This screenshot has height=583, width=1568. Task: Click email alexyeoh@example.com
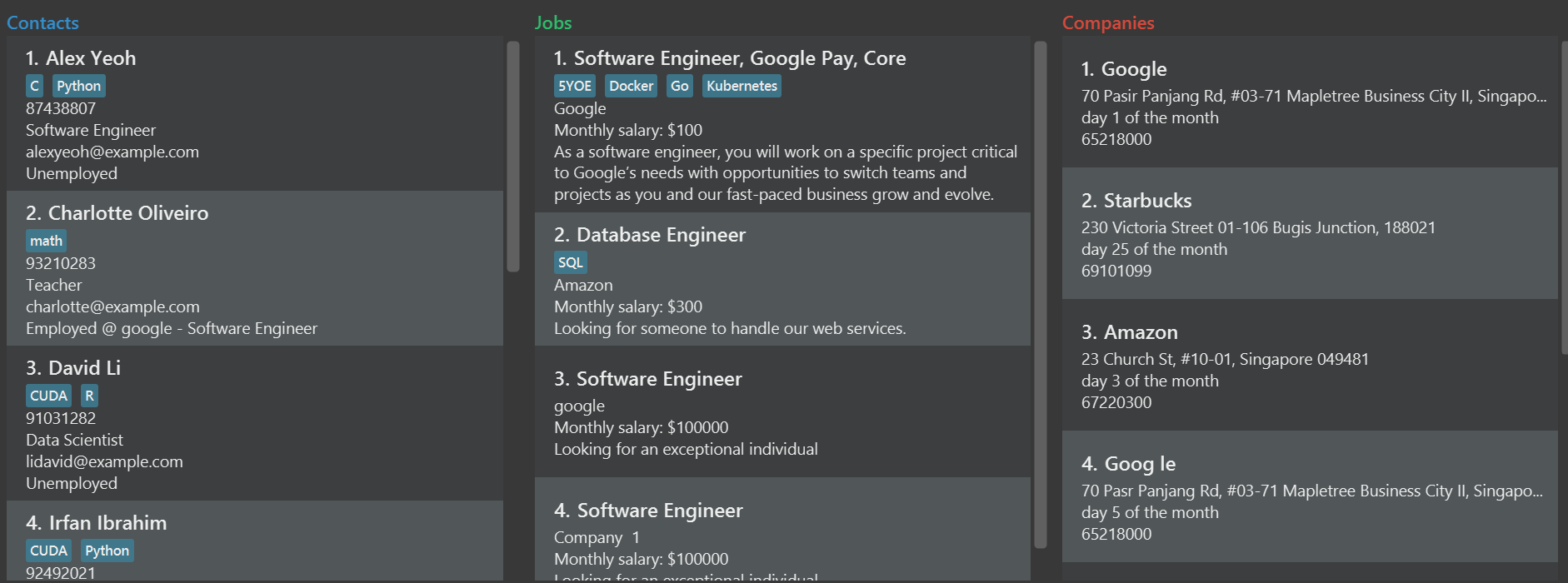pos(112,152)
